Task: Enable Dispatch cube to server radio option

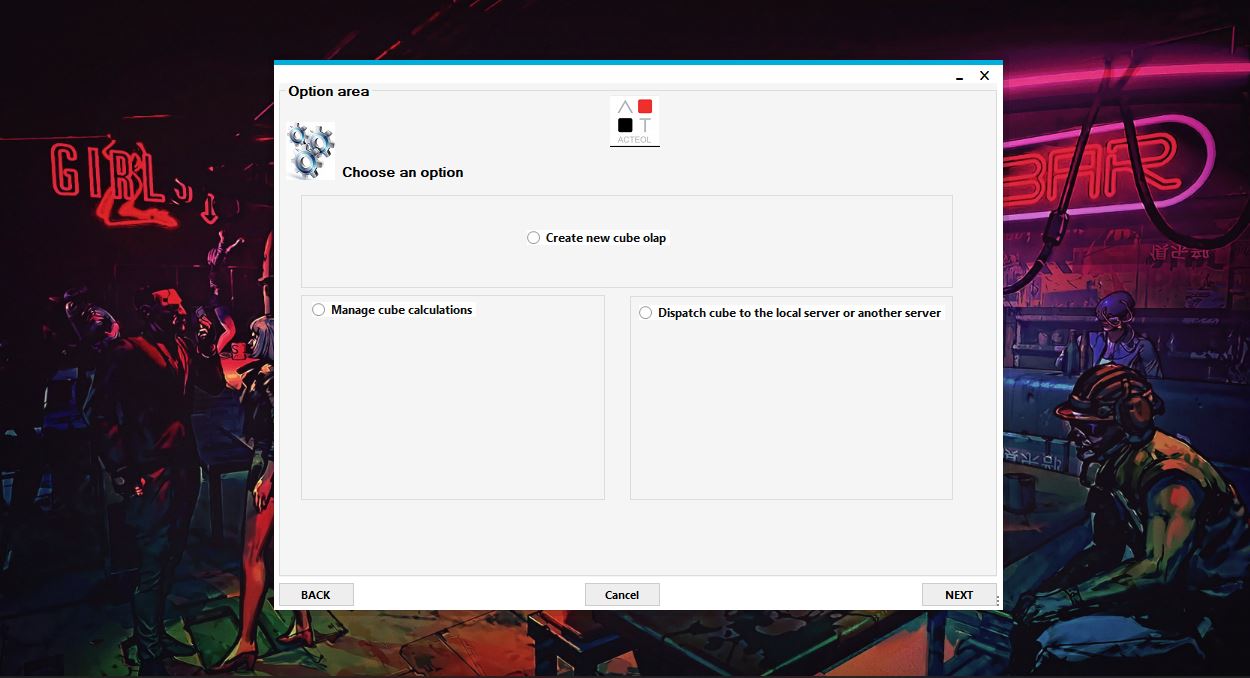Action: (x=646, y=313)
